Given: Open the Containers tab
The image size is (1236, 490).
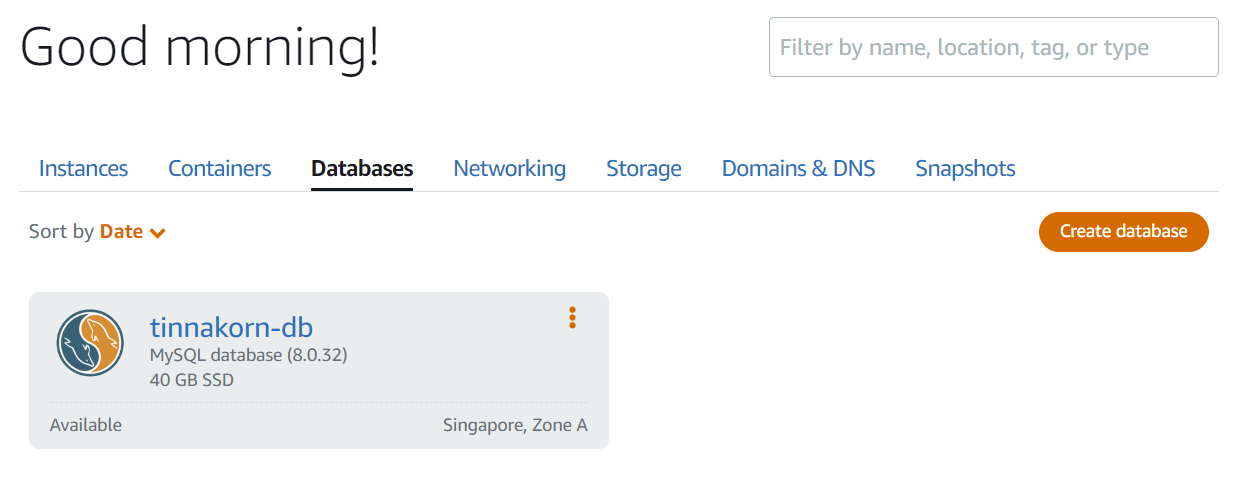Looking at the screenshot, I should coord(219,169).
